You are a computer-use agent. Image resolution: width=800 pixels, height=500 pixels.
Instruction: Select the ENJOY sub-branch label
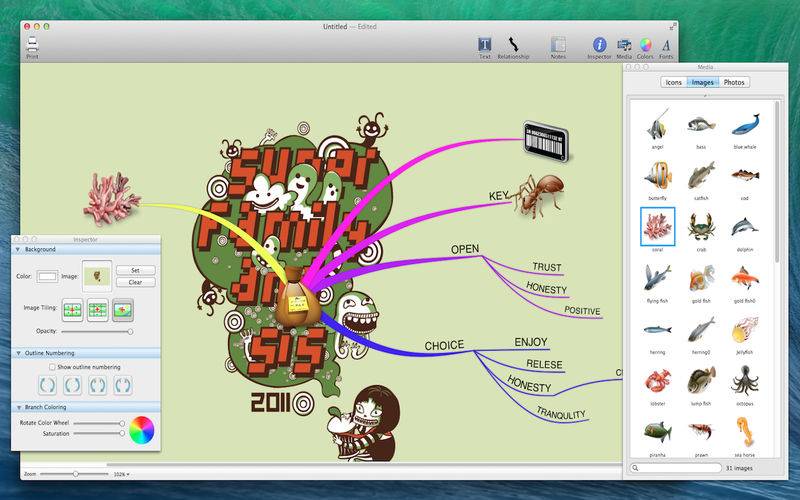click(x=531, y=342)
